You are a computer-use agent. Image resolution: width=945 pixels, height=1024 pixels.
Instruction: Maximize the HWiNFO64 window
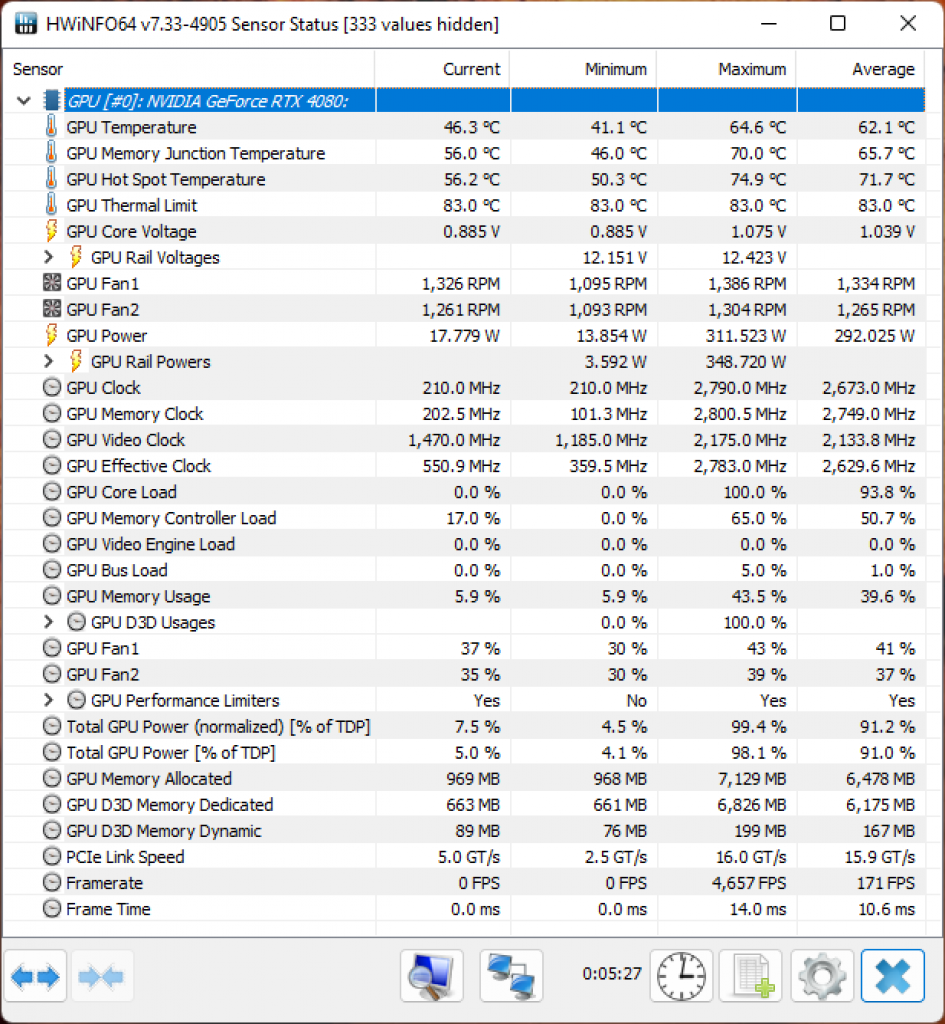[838, 24]
